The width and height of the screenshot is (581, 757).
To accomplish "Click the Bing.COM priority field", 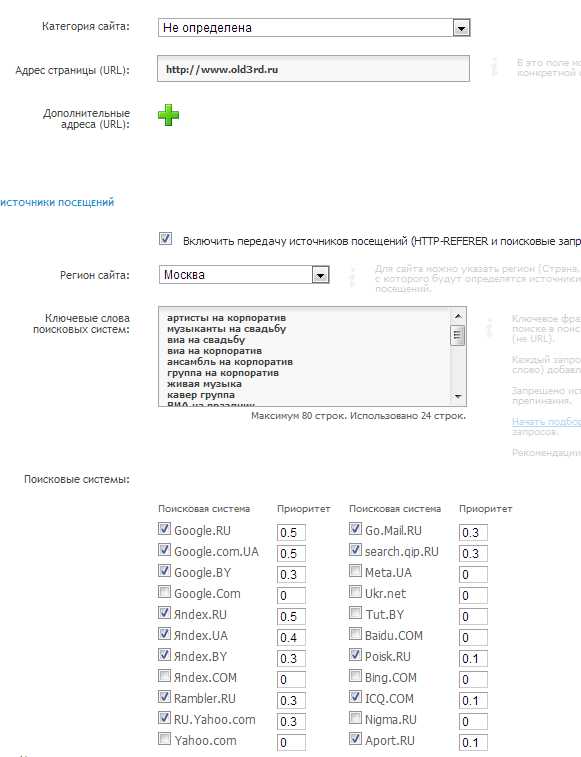I will tap(473, 679).
